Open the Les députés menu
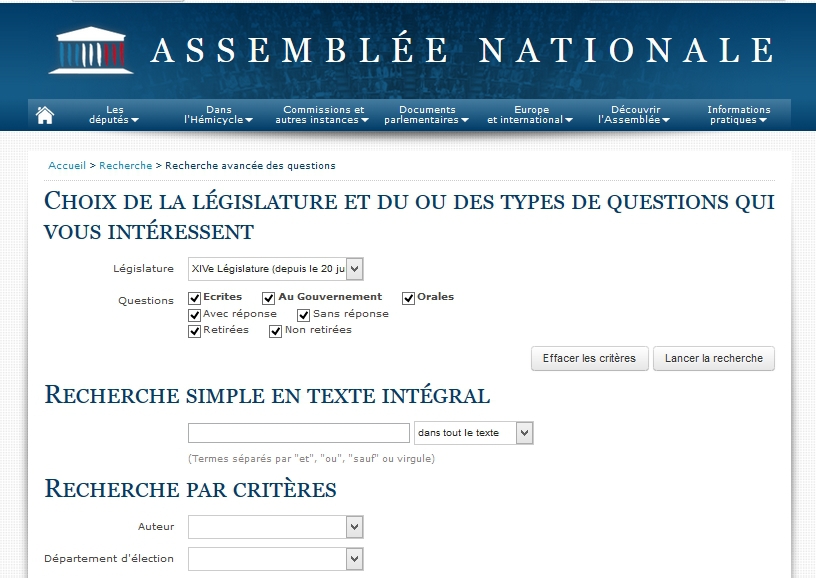816x578 pixels. pos(114,114)
